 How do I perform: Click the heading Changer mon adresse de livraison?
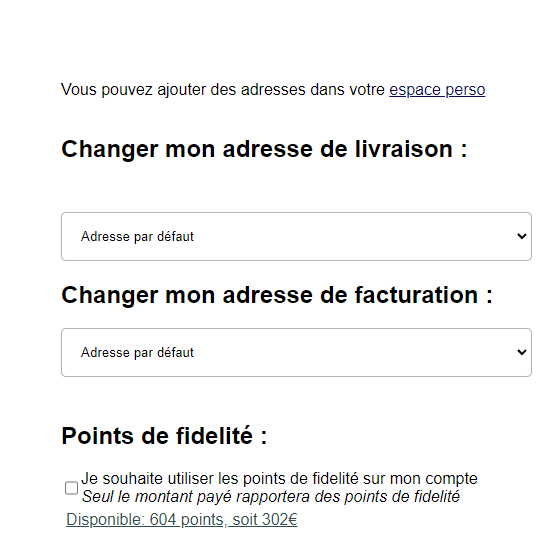[x=264, y=149]
